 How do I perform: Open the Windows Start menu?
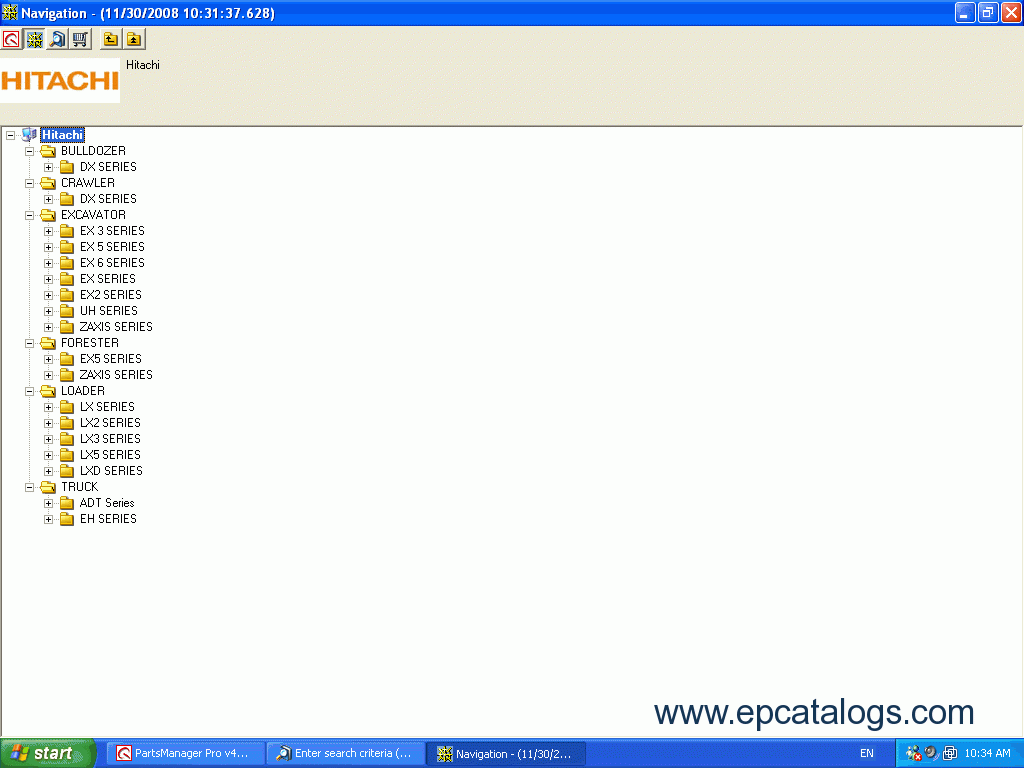point(48,753)
